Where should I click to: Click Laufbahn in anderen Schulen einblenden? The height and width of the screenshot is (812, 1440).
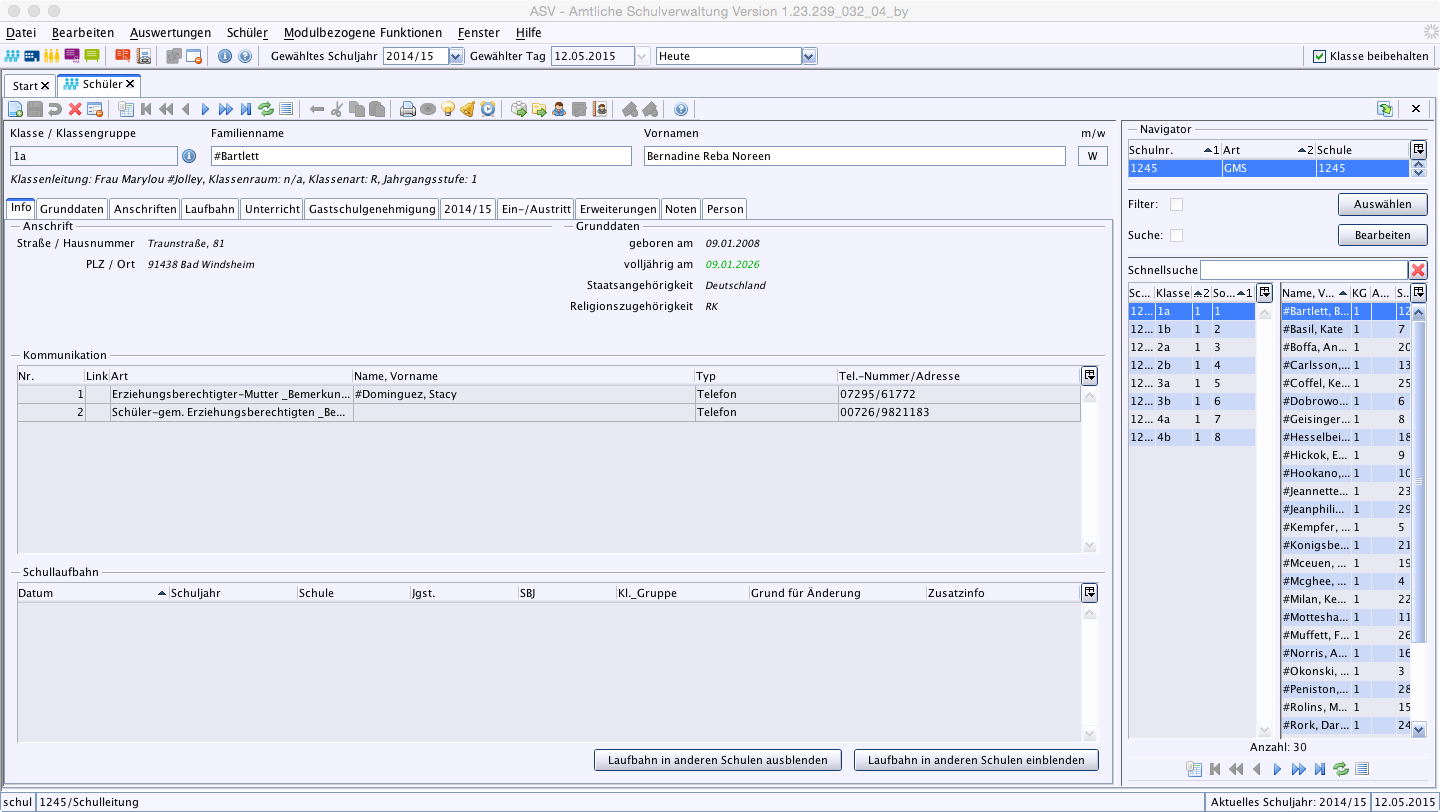[976, 760]
